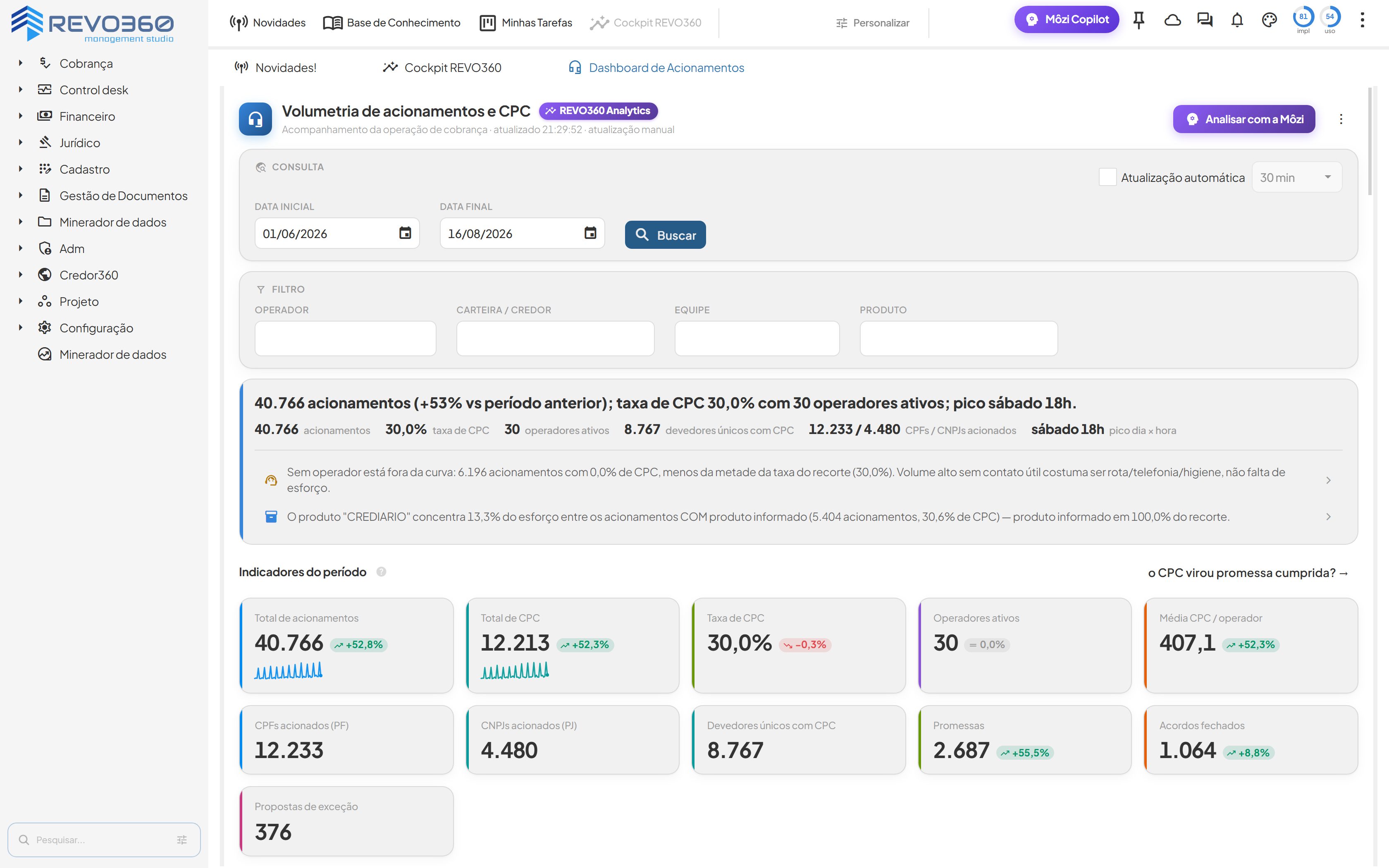Screen dimensions: 1389x868
Task: Click the CONSULTA section icon
Action: 260,167
